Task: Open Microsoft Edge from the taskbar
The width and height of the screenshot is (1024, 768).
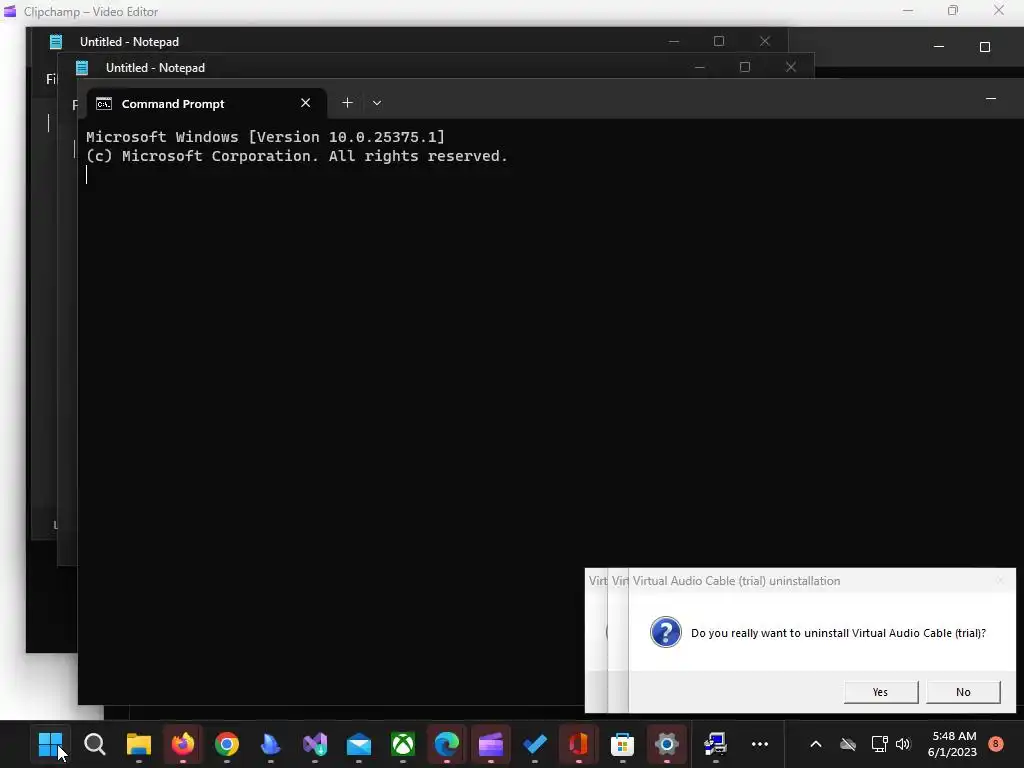Action: [x=447, y=743]
